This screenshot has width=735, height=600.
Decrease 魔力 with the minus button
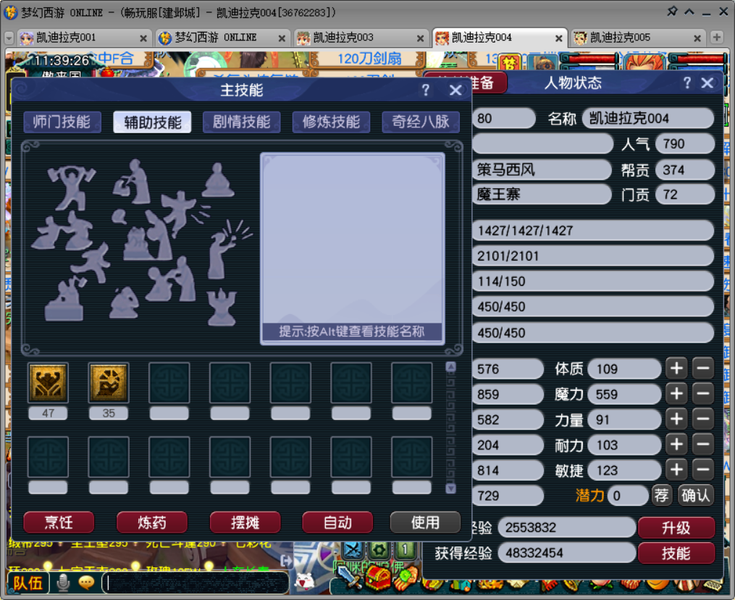pos(703,394)
